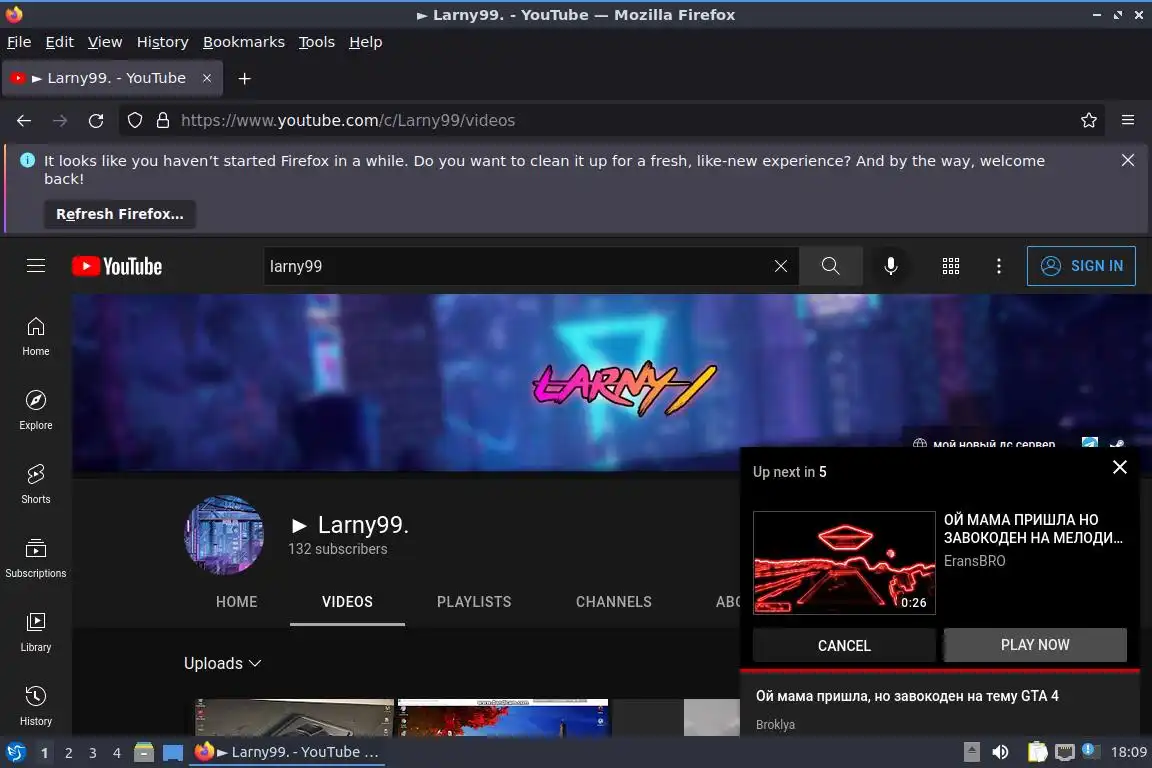1152x768 pixels.
Task: Expand the Uploads dropdown
Action: pos(223,664)
